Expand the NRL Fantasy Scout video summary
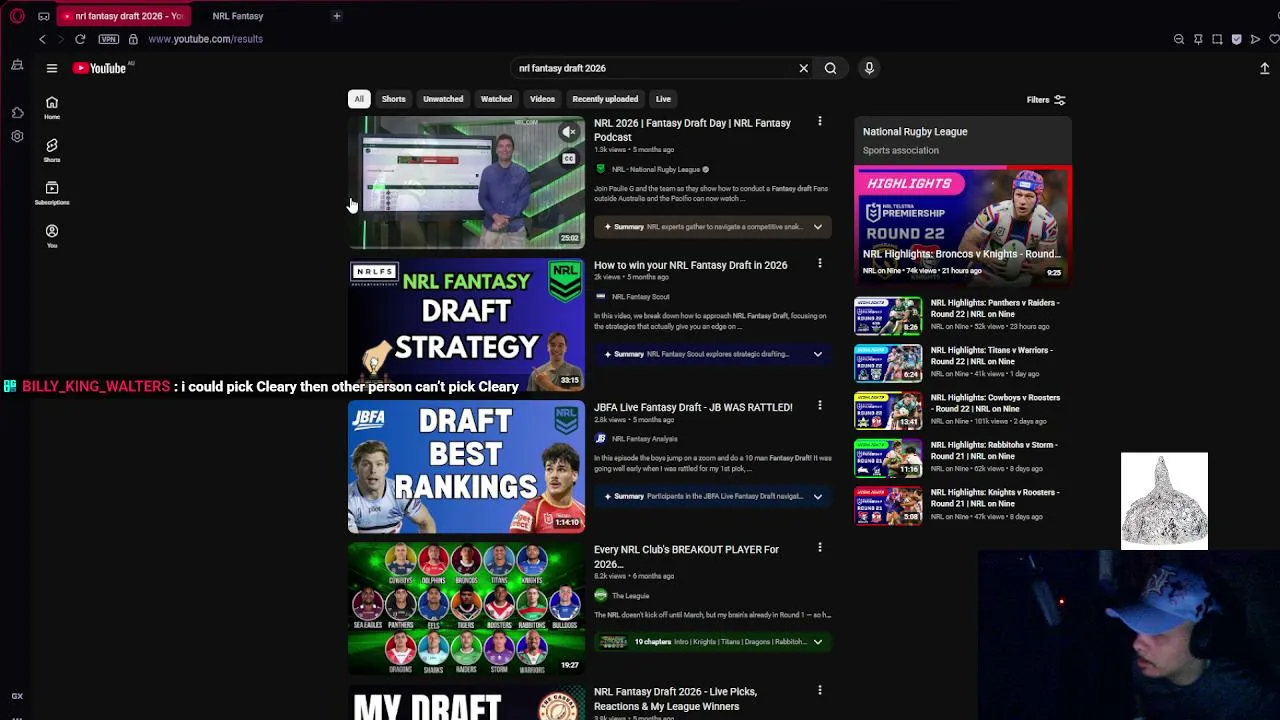The image size is (1280, 720). 817,354
